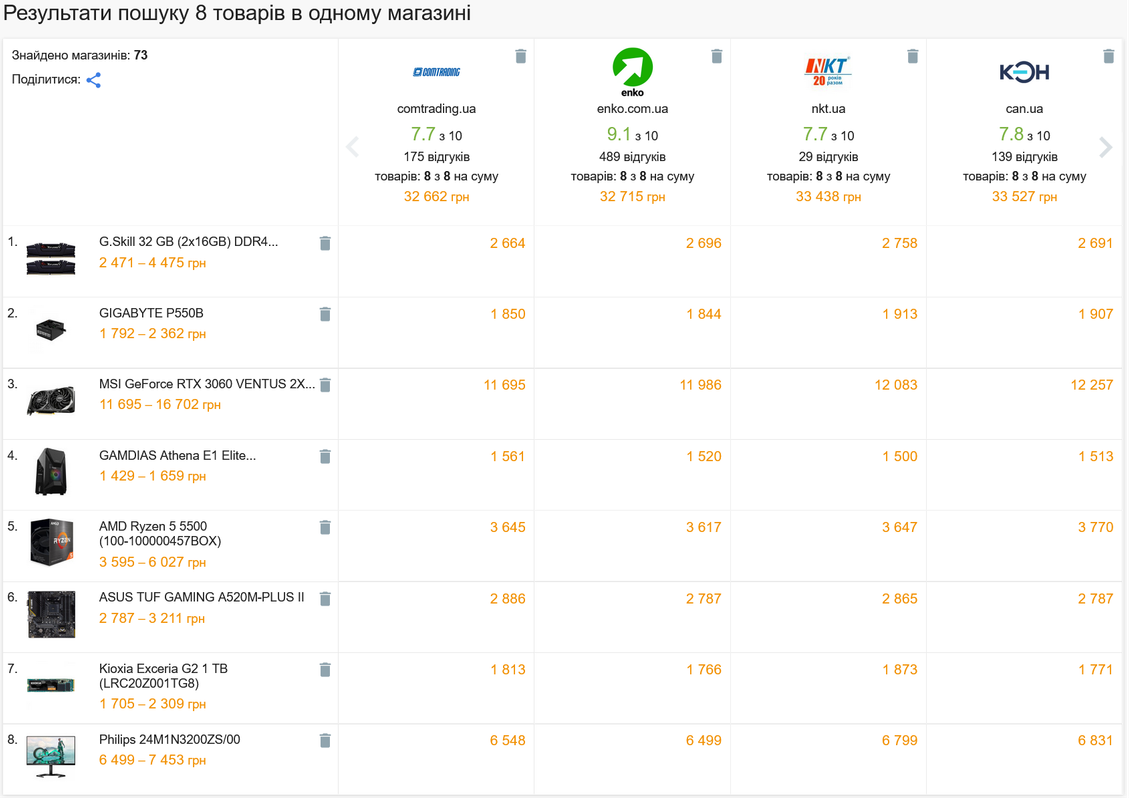Click the GIGABYTE P550B power supply thumbnail

[51, 330]
